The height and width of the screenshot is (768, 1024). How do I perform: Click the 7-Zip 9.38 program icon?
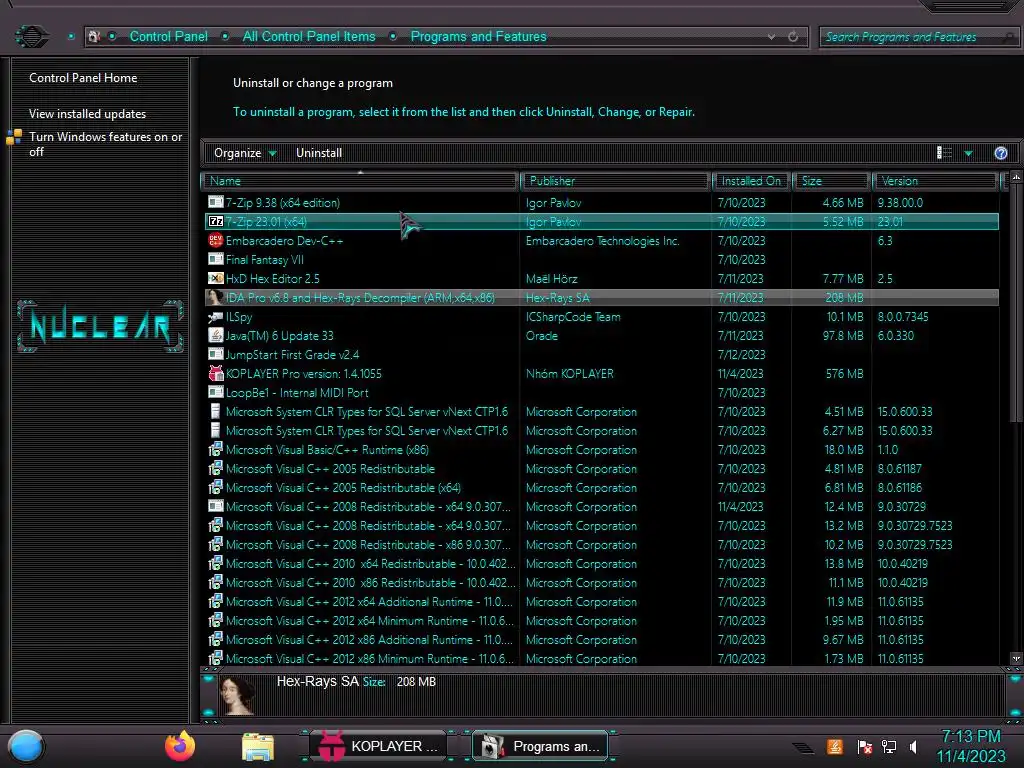(x=216, y=202)
